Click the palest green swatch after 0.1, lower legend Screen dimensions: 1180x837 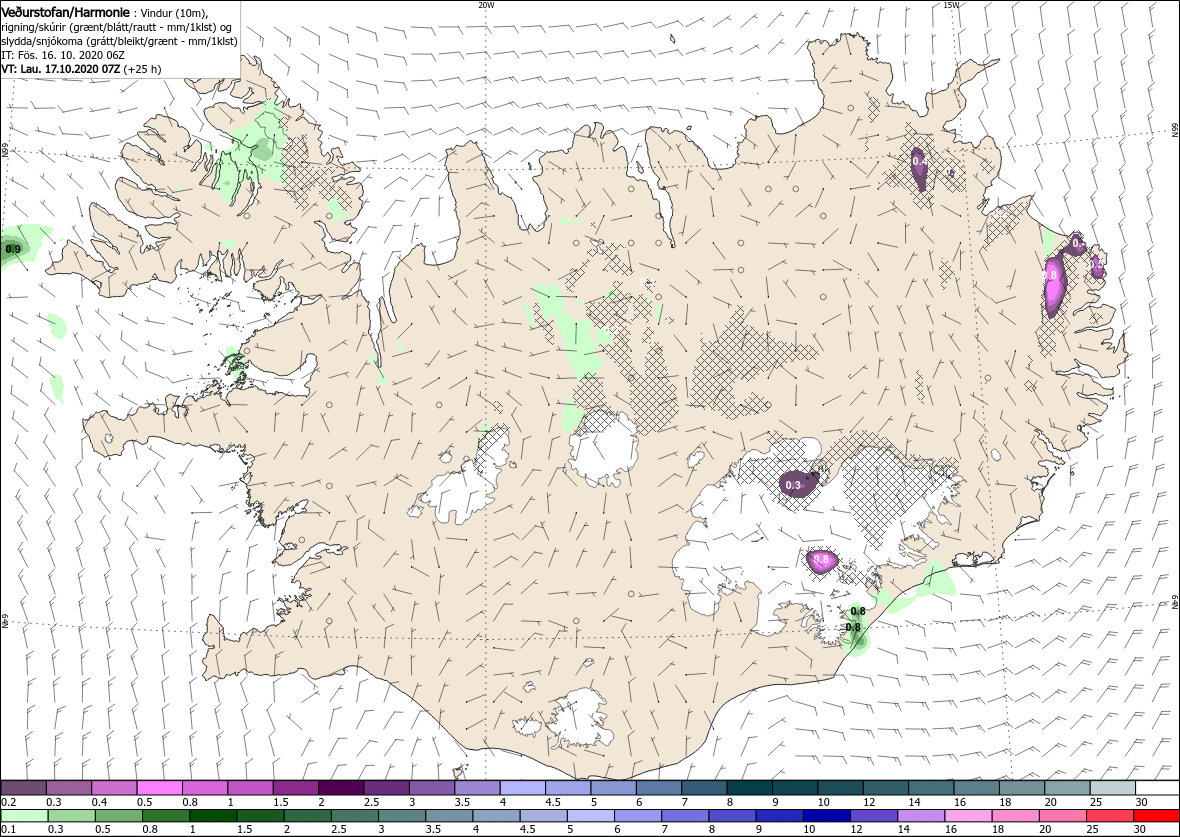pos(25,816)
